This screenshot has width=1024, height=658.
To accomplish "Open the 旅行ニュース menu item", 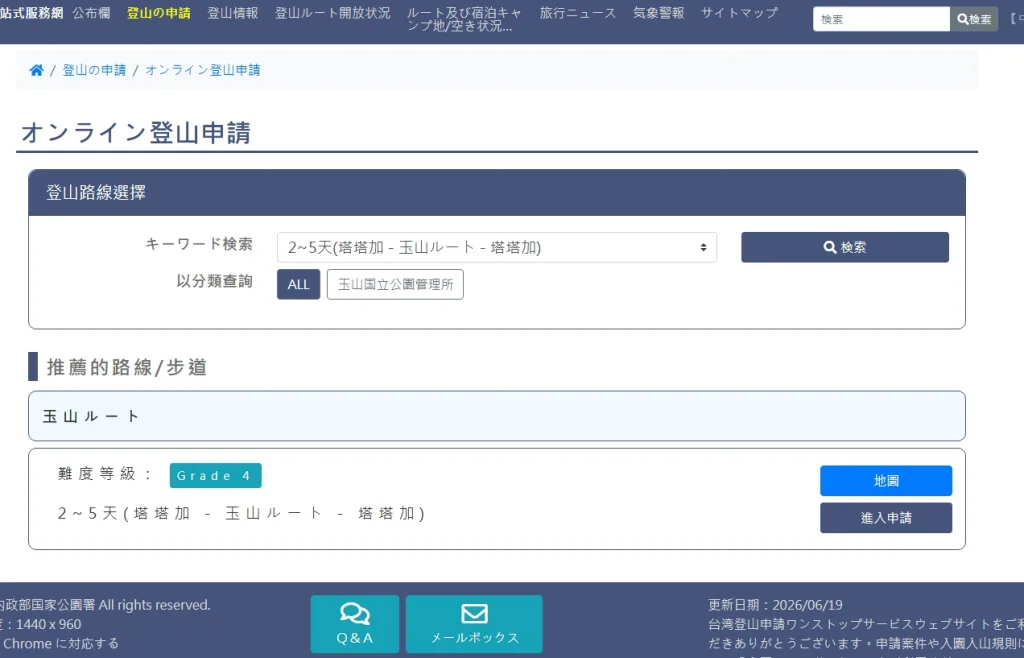I will tap(578, 13).
